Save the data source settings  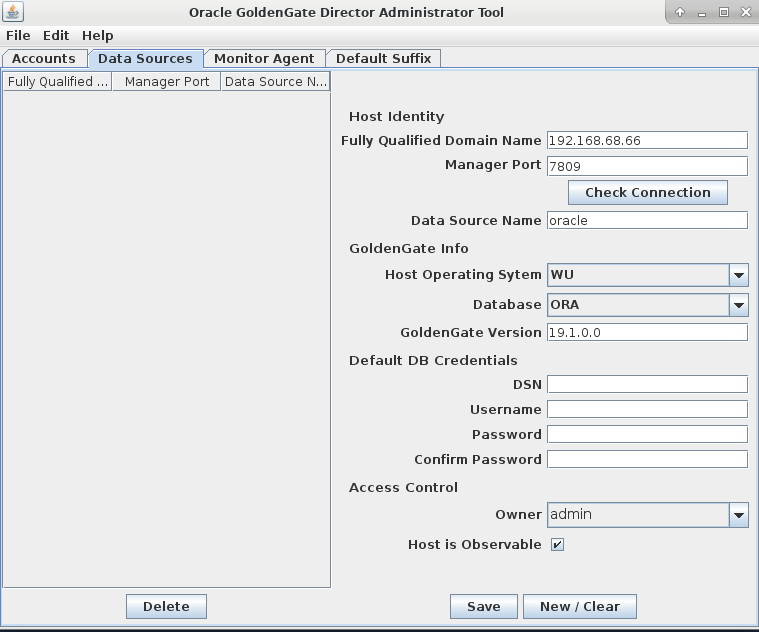click(483, 607)
